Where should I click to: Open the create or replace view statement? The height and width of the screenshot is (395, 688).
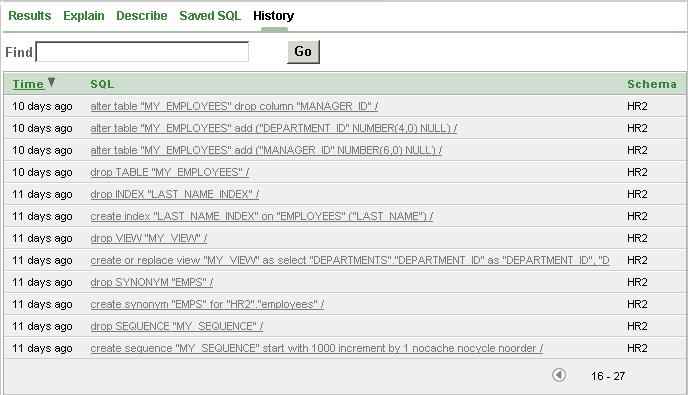point(350,260)
